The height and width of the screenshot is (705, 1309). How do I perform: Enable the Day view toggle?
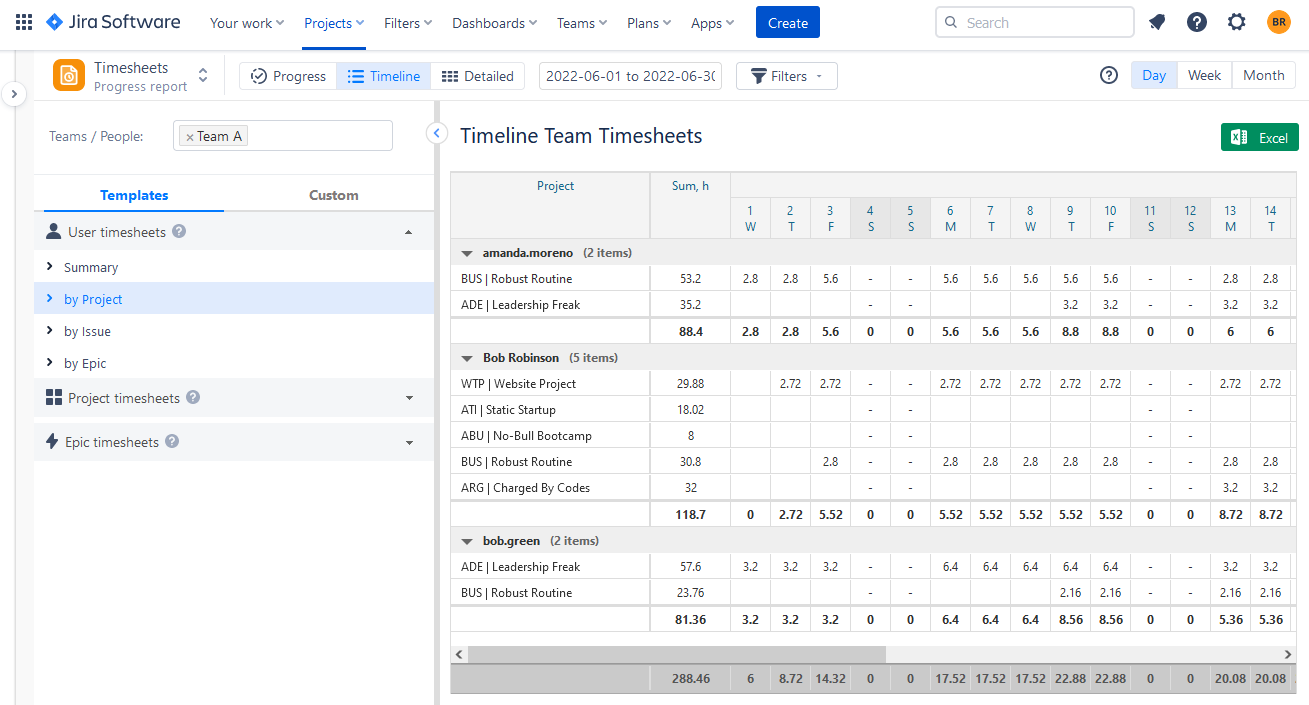(x=1153, y=74)
